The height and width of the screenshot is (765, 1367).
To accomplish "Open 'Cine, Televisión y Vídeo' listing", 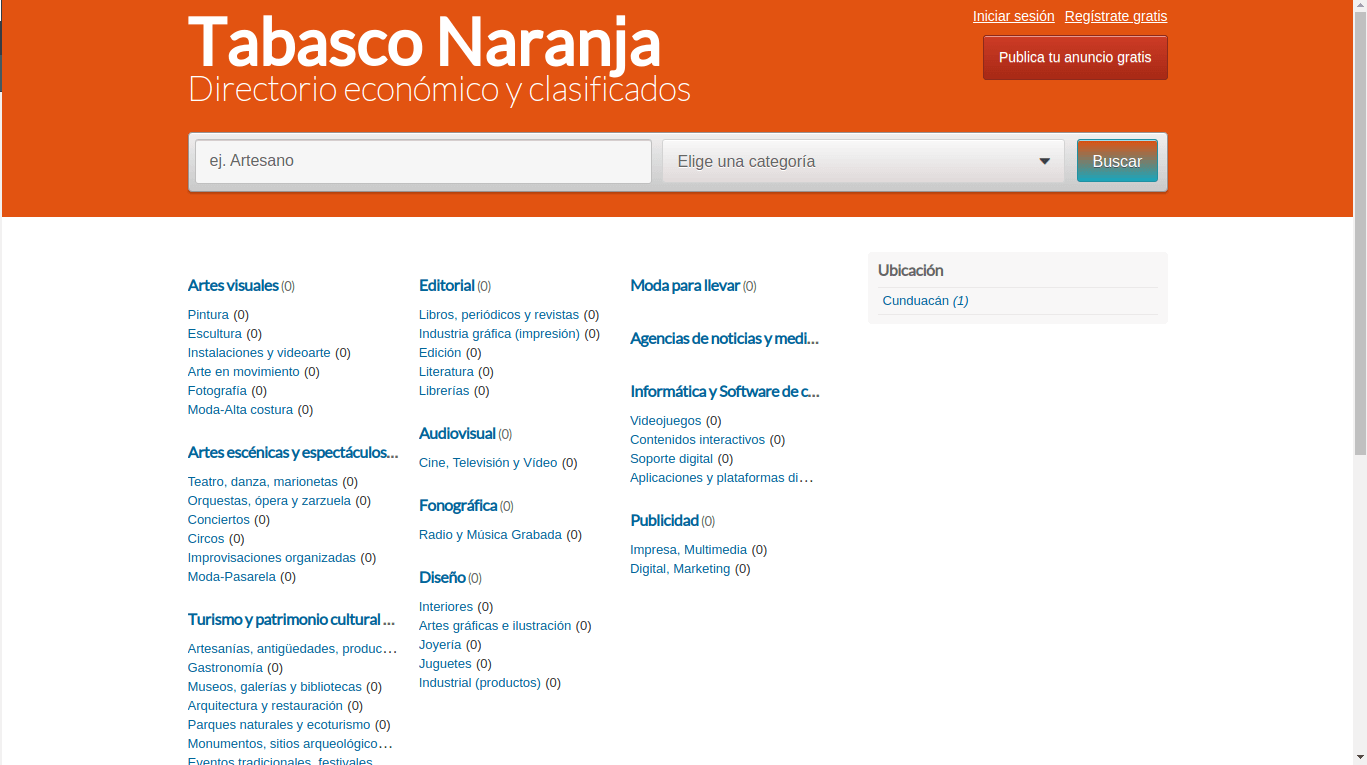I will [x=488, y=463].
